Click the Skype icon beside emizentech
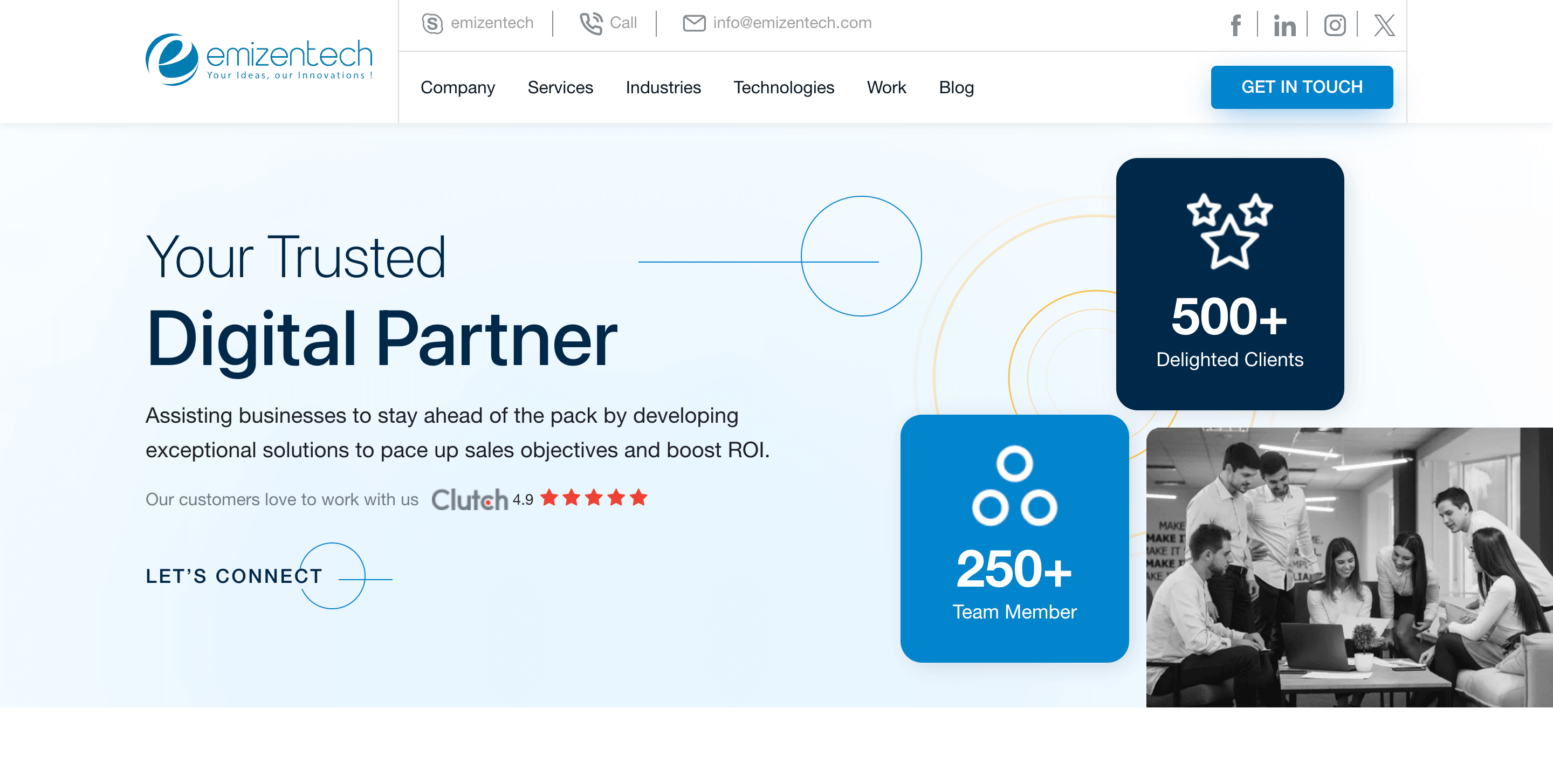 432,24
